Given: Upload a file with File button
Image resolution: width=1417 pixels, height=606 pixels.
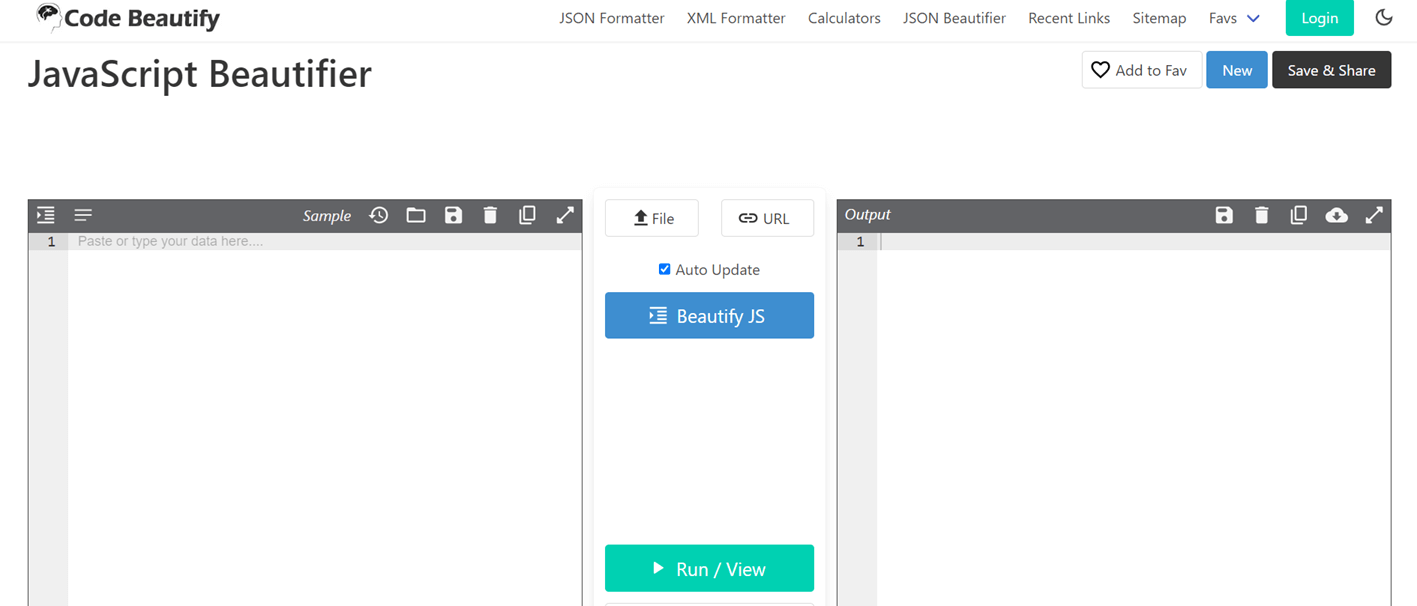Looking at the screenshot, I should point(652,218).
